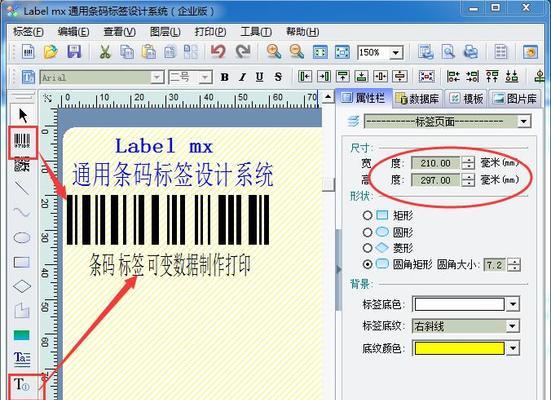Image resolution: width=551 pixels, height=400 pixels.
Task: Switch to the 数据库 tab
Action: [417, 99]
